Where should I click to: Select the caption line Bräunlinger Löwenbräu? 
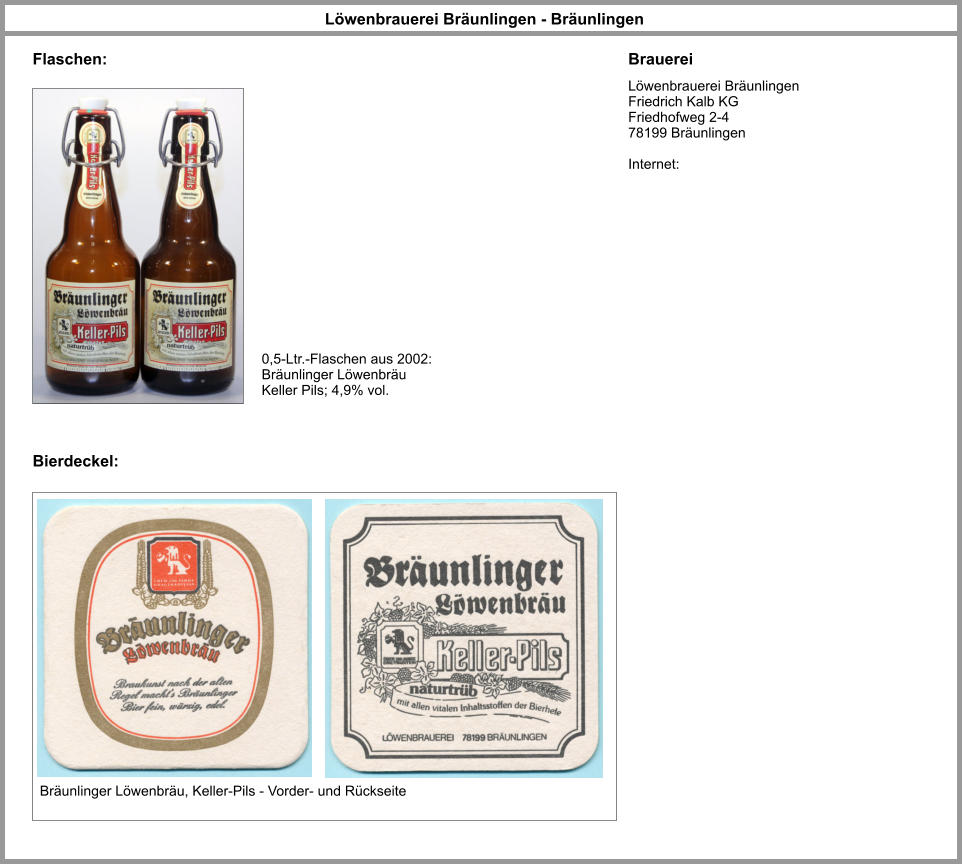pyautogui.click(x=333, y=375)
